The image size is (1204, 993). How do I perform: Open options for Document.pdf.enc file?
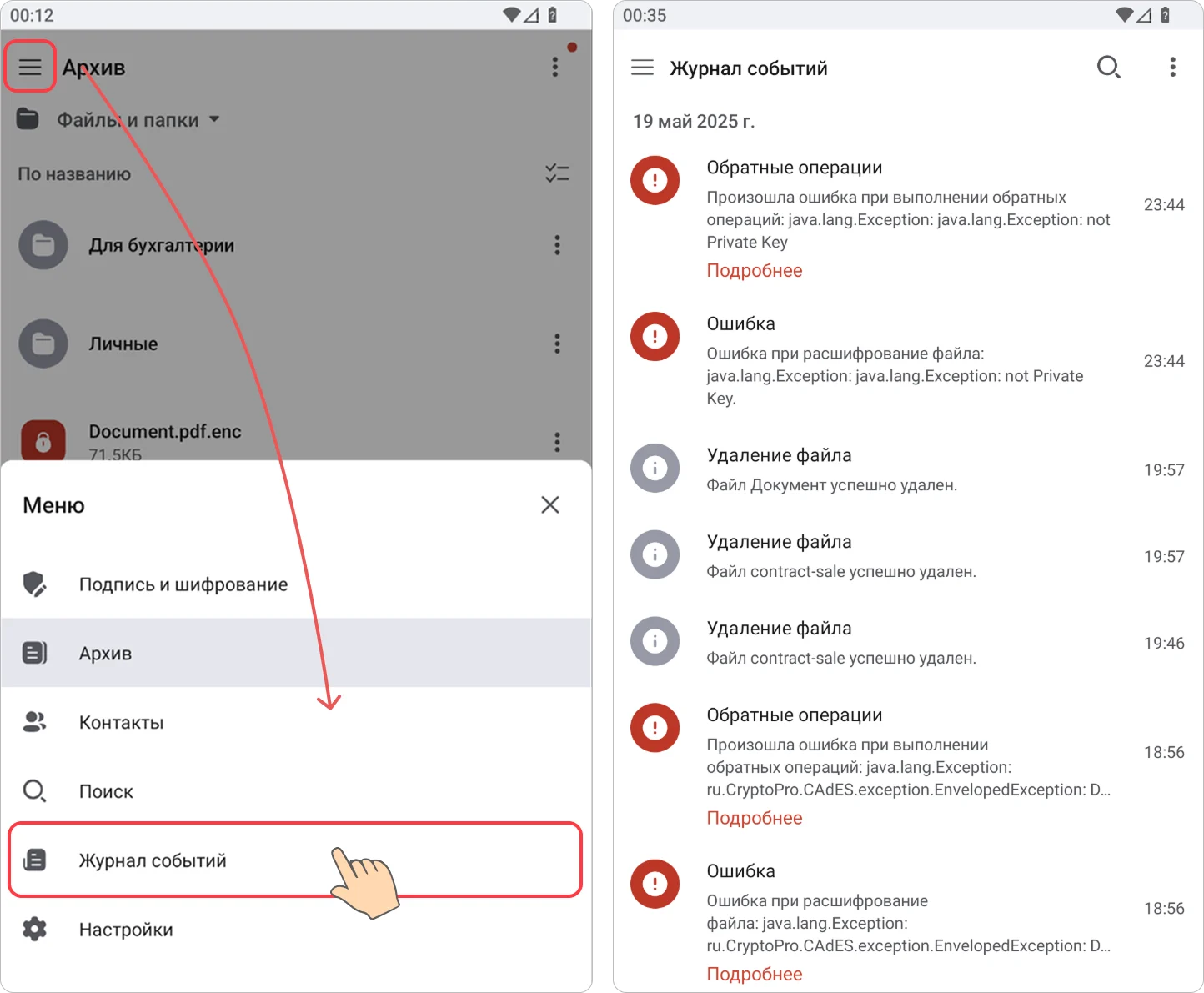click(557, 442)
